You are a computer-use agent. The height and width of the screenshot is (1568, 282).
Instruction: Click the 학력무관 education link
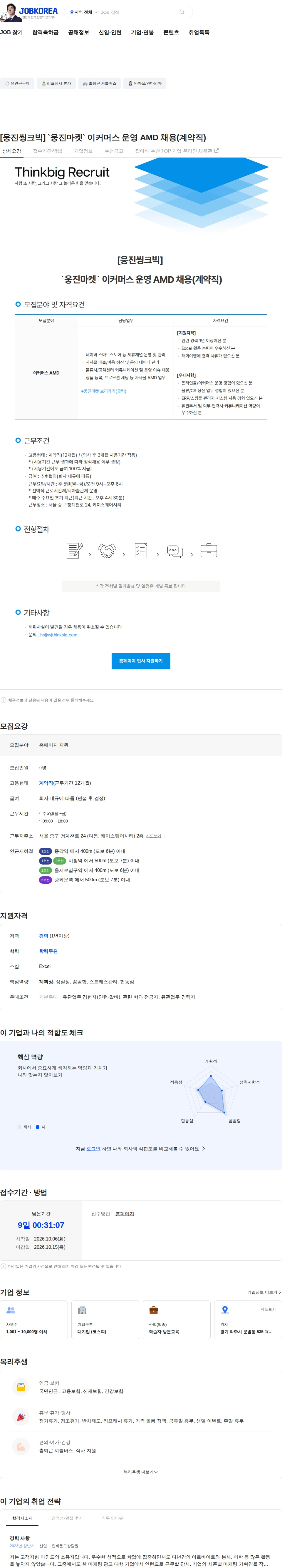coord(49,951)
